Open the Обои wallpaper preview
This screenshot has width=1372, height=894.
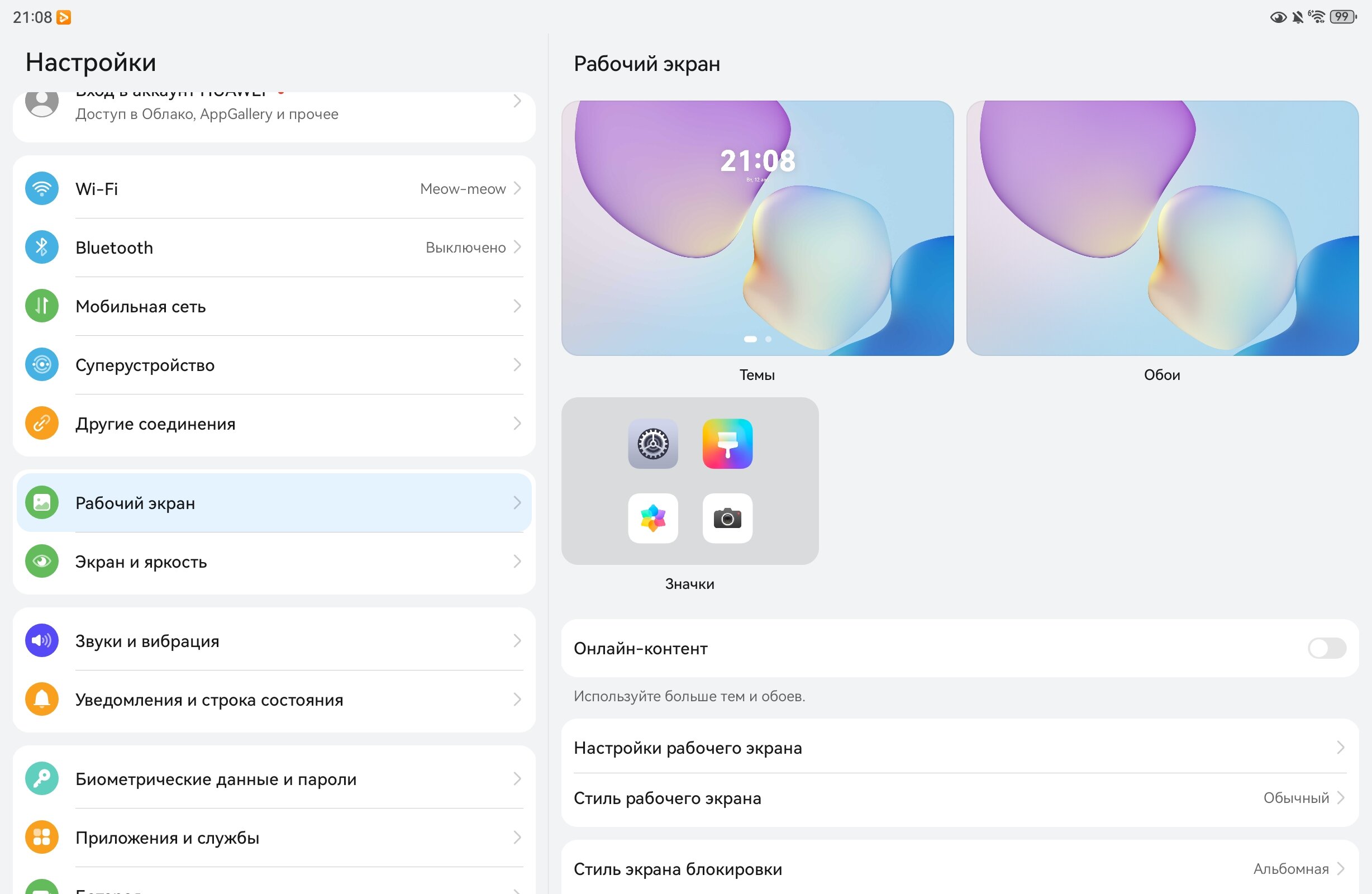(x=1162, y=229)
